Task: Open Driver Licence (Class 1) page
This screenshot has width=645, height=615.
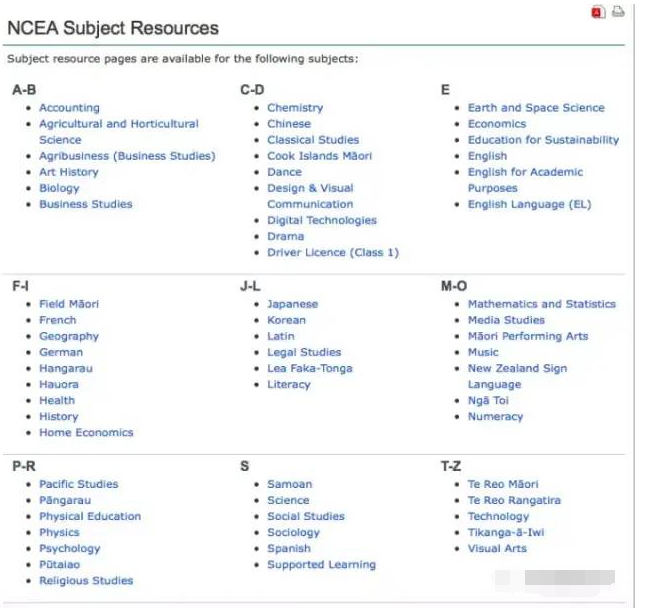Action: [x=333, y=253]
